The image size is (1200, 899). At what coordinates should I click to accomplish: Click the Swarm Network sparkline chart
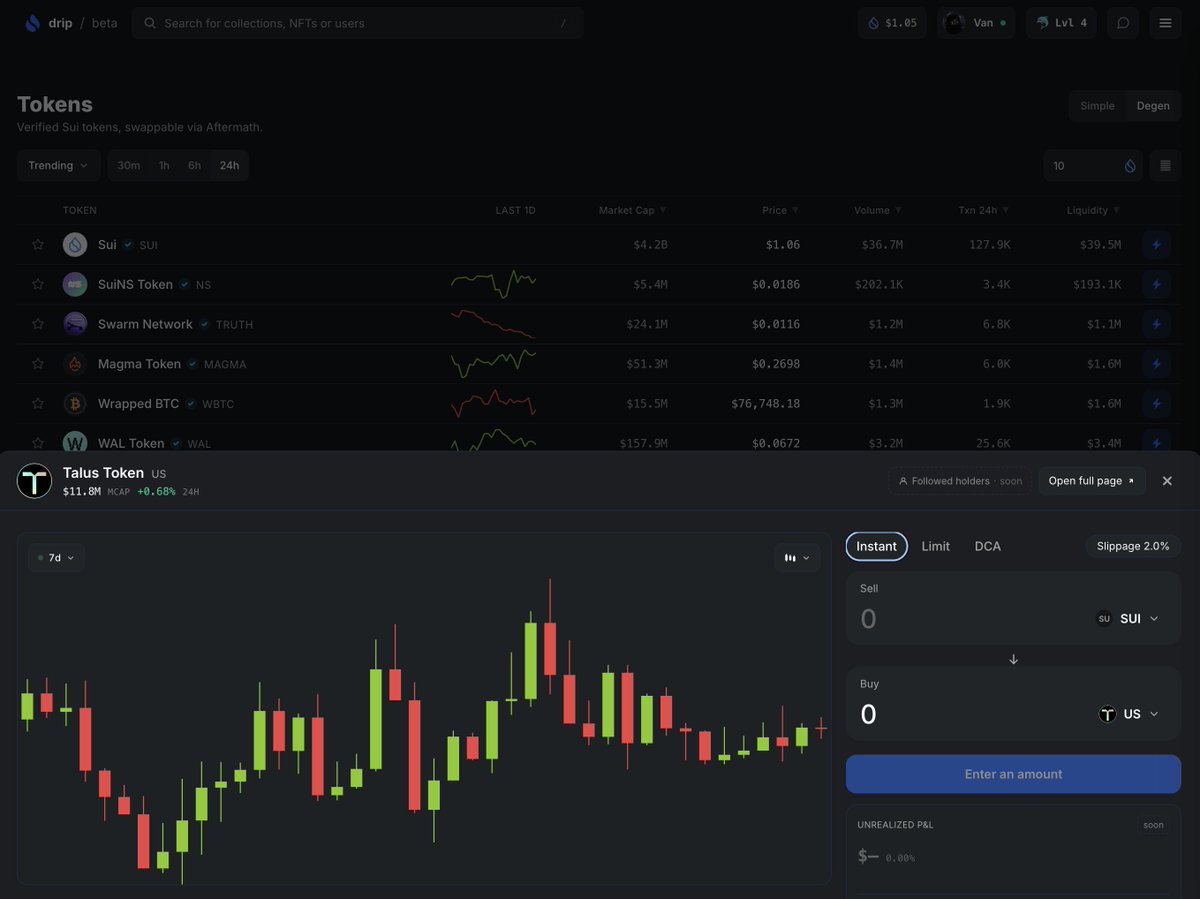pyautogui.click(x=493, y=324)
